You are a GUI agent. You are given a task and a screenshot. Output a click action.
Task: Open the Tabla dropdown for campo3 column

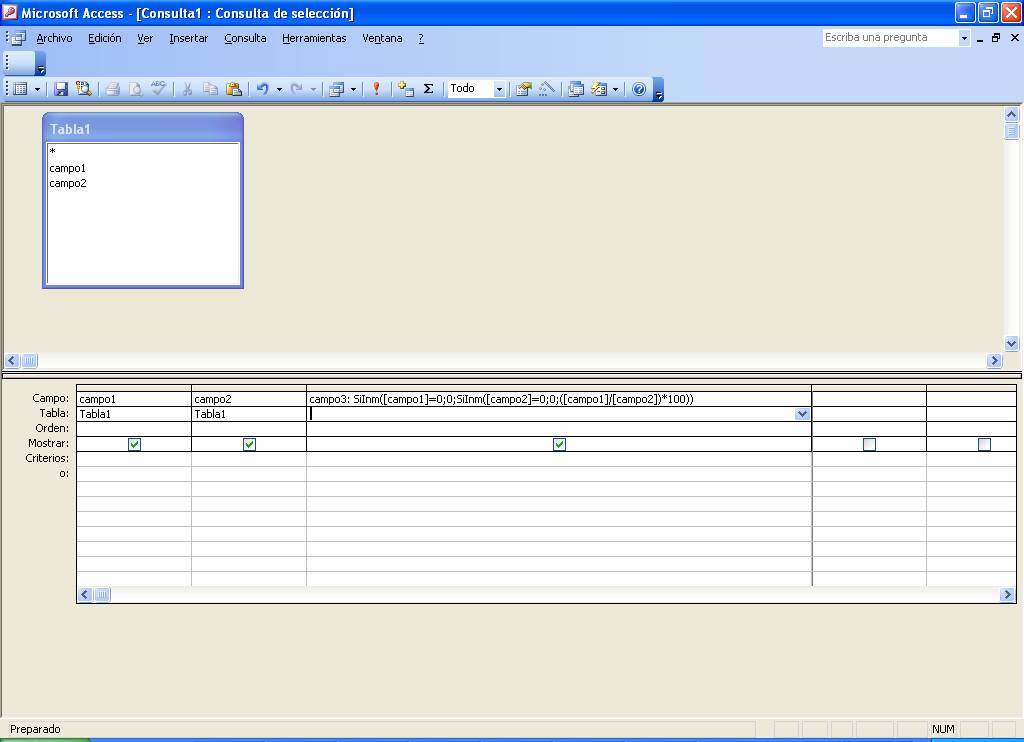[x=802, y=414]
